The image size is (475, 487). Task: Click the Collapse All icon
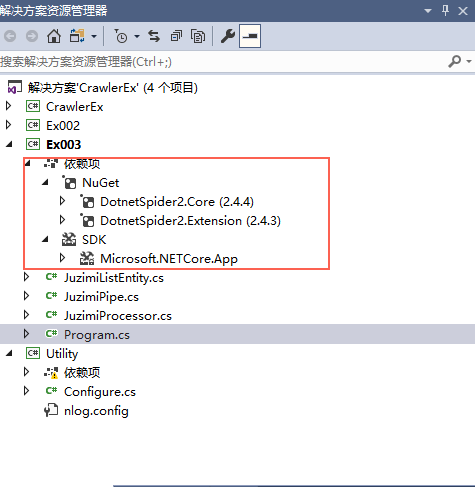pos(176,36)
